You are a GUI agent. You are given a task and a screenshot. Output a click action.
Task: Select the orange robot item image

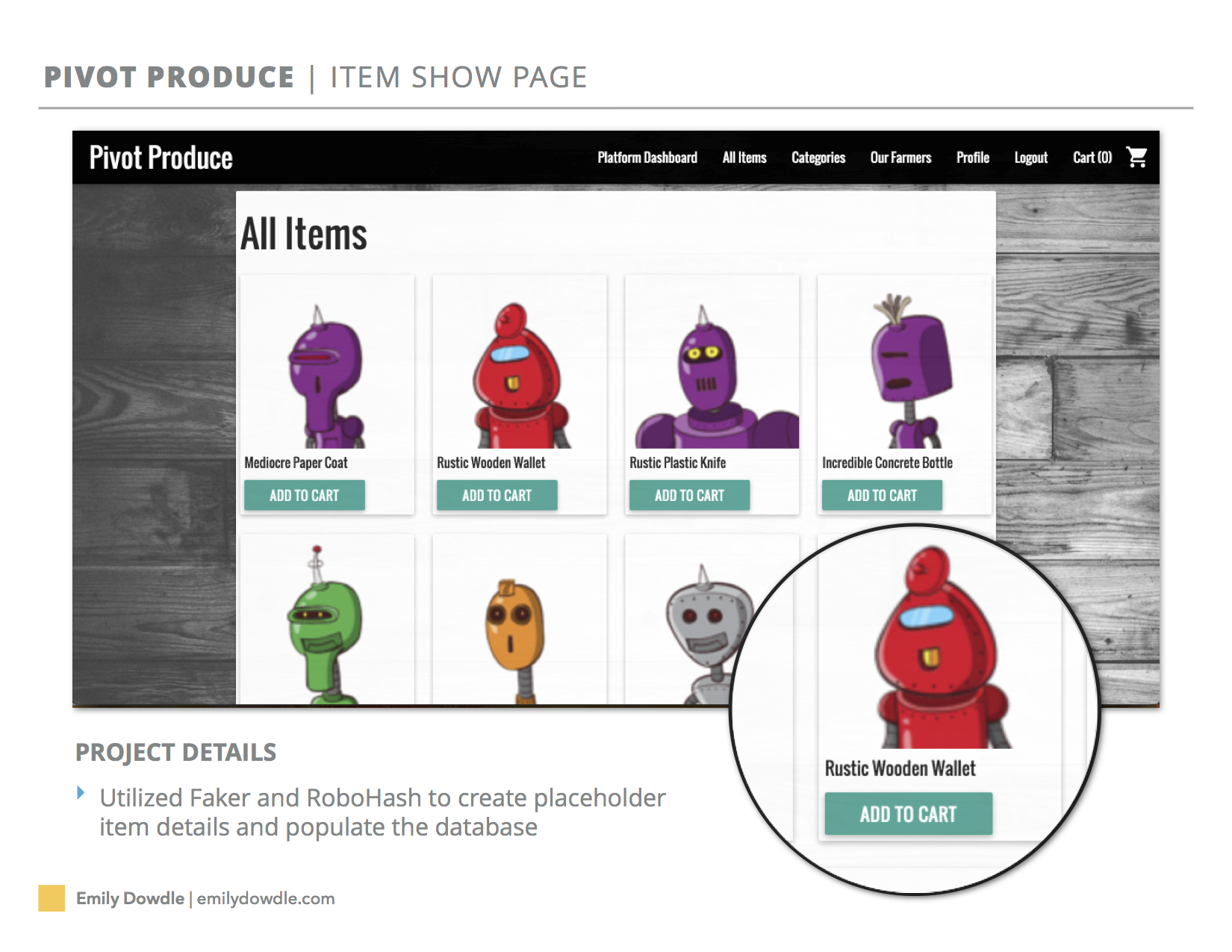point(515,642)
